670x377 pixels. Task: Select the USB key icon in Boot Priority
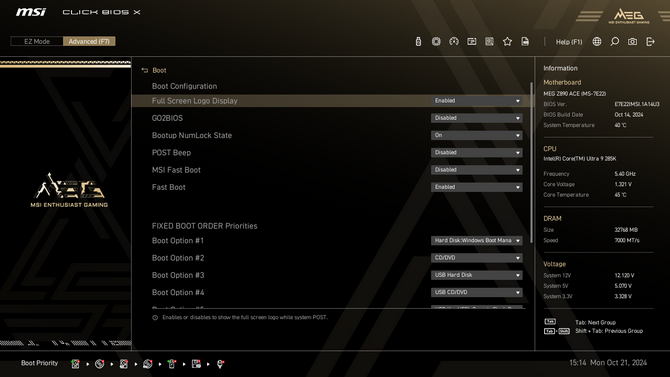[x=172, y=364]
